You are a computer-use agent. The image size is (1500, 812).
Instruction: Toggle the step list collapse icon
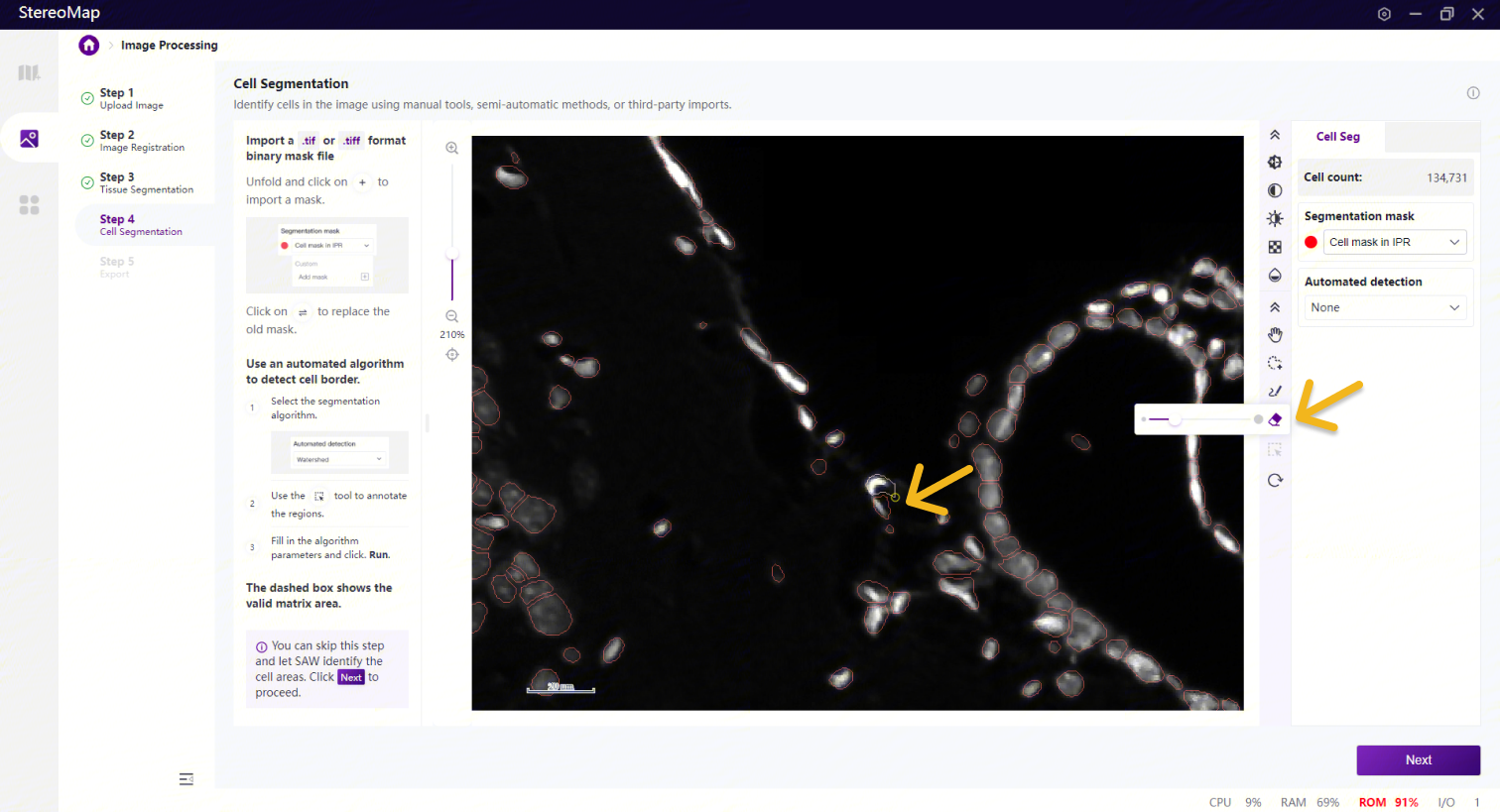pyautogui.click(x=187, y=779)
